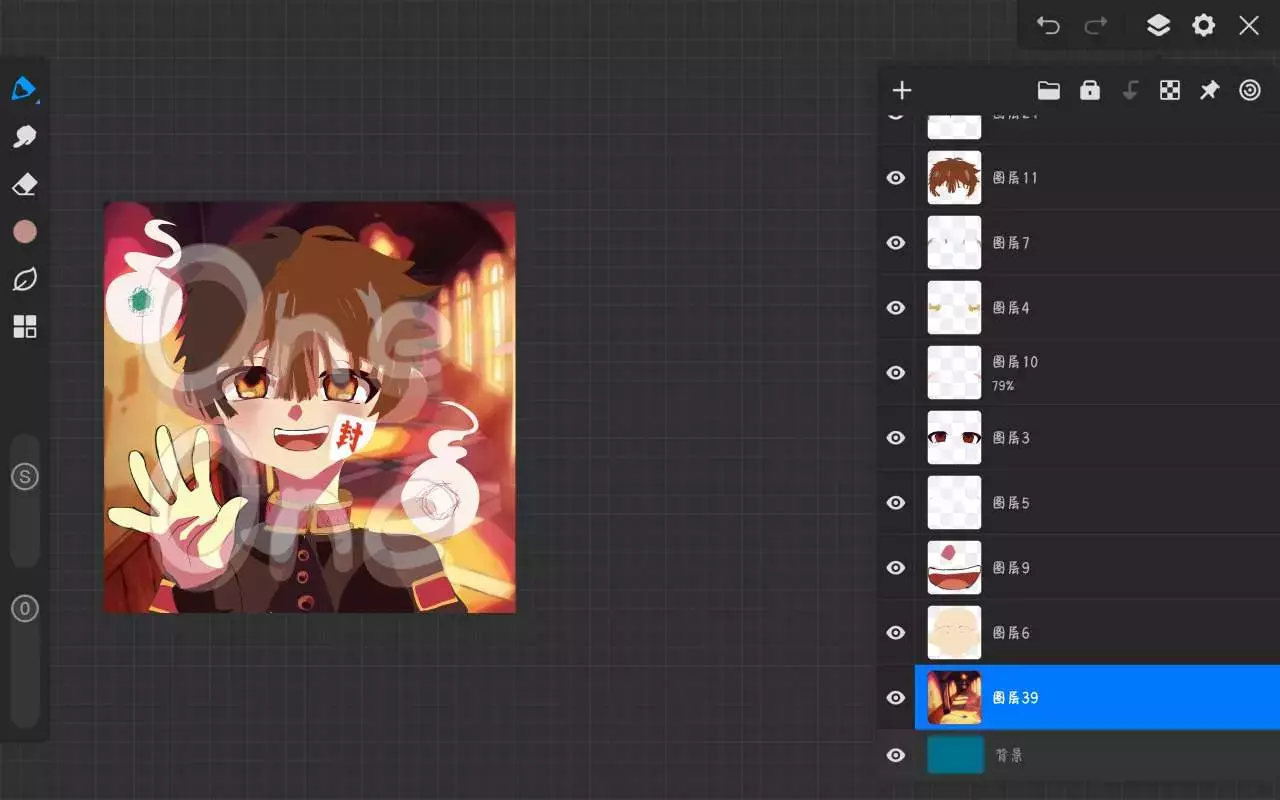Lock the selected layer with padlock icon

pyautogui.click(x=1090, y=91)
